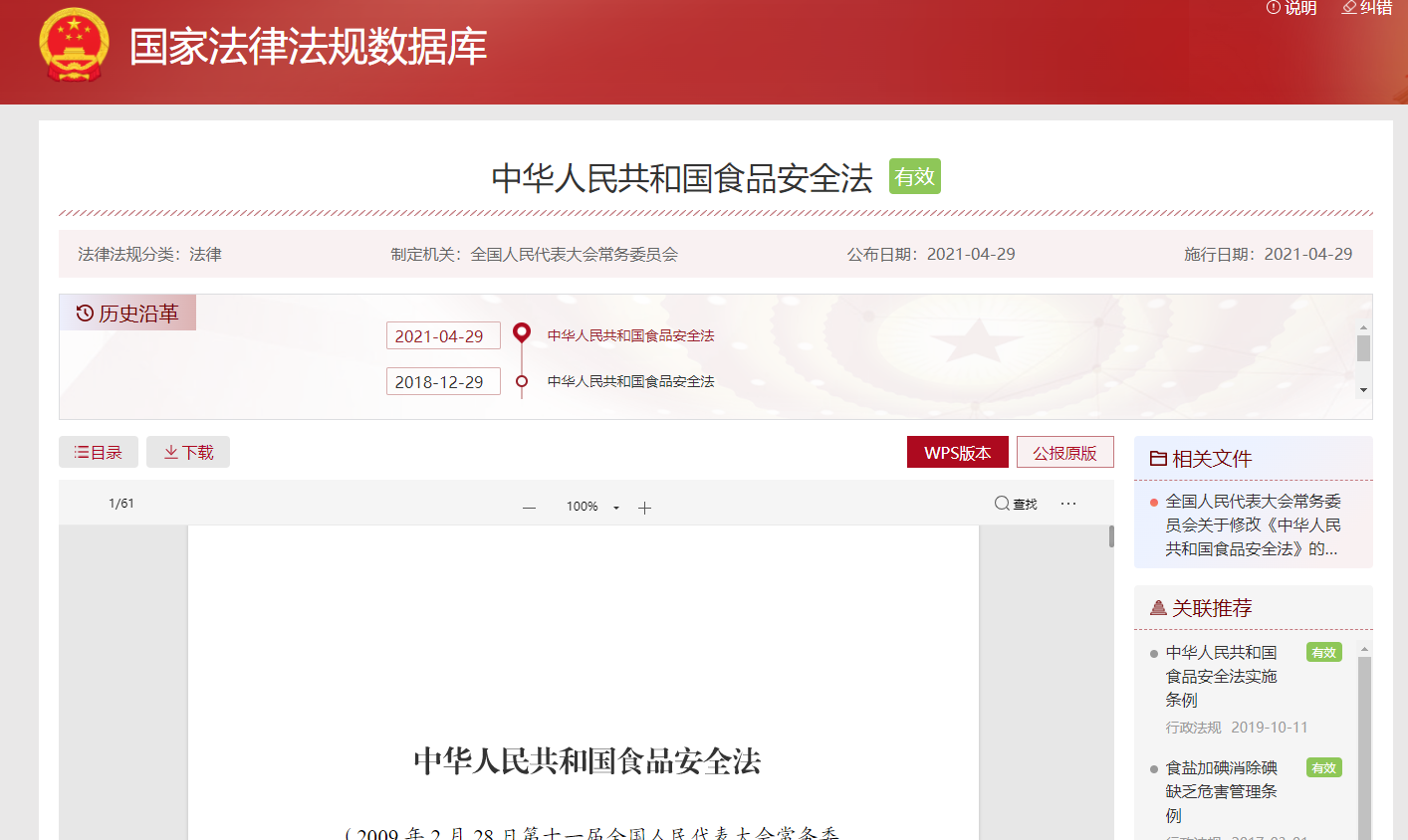The image size is (1408, 840).
Task: Click the national emblem logo
Action: point(74,46)
